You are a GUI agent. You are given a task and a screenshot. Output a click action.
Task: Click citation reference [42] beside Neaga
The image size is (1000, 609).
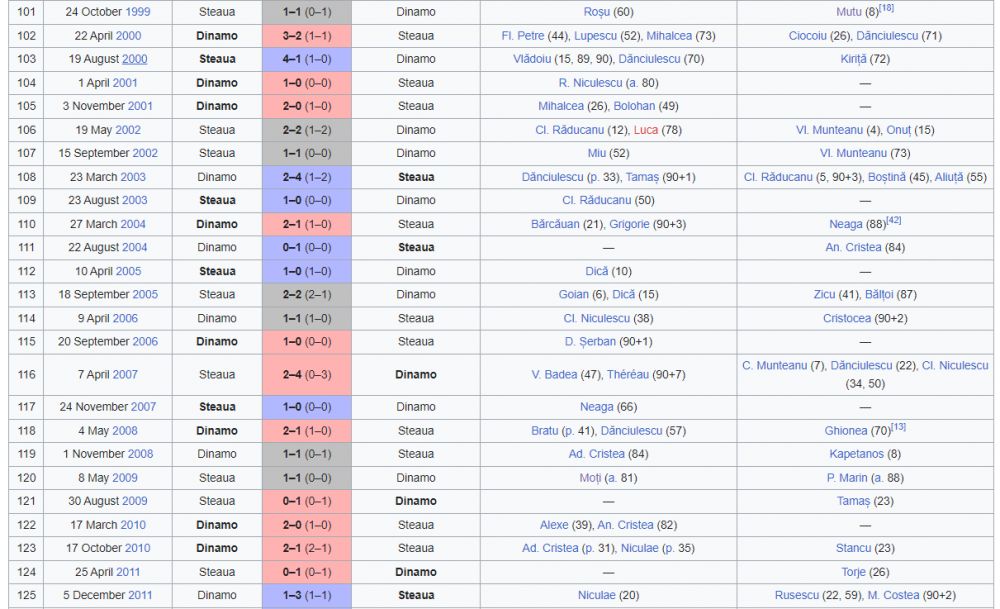coord(893,221)
